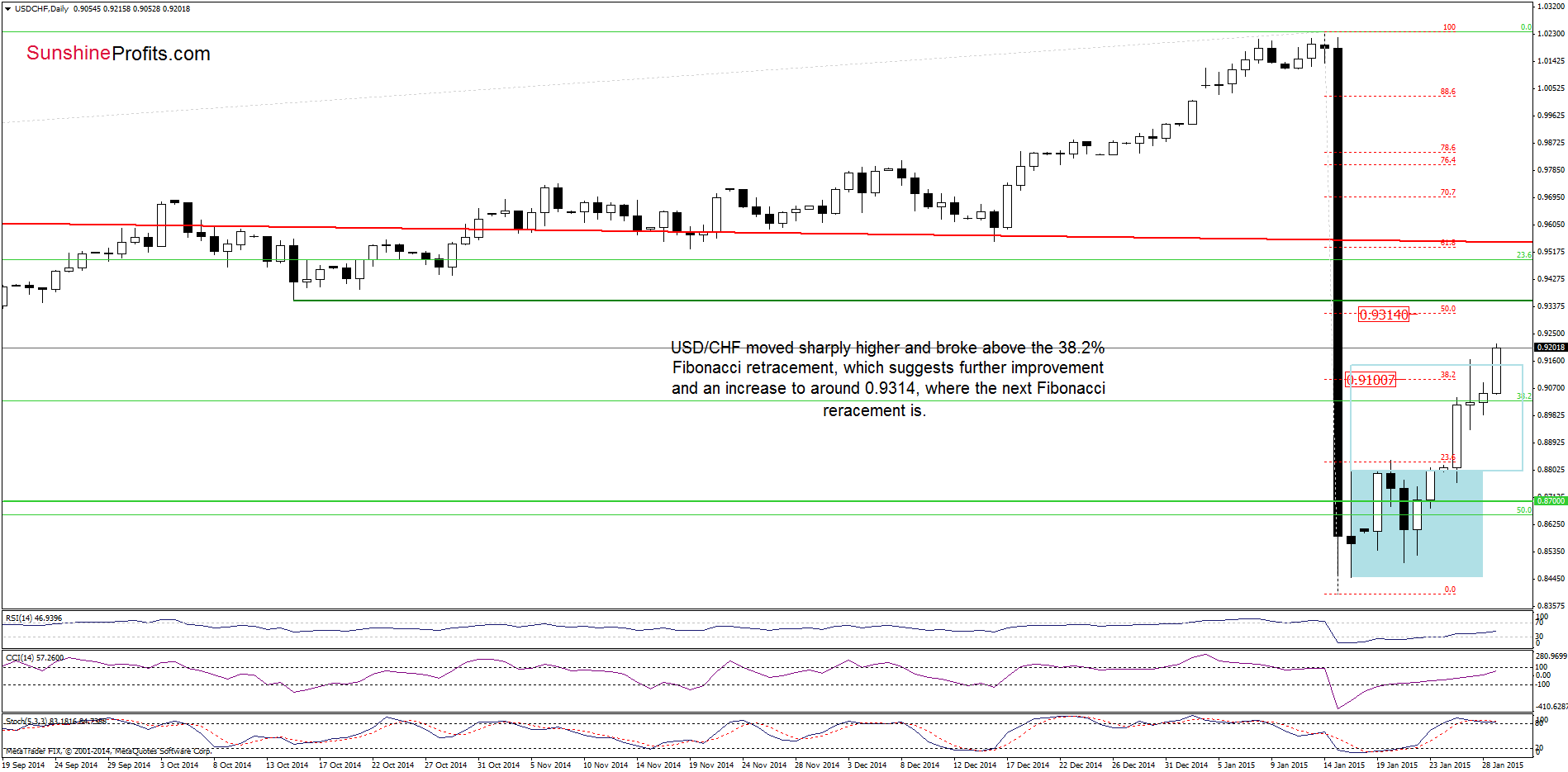Click the 17 Dec 2014 date label

[x=1027, y=765]
